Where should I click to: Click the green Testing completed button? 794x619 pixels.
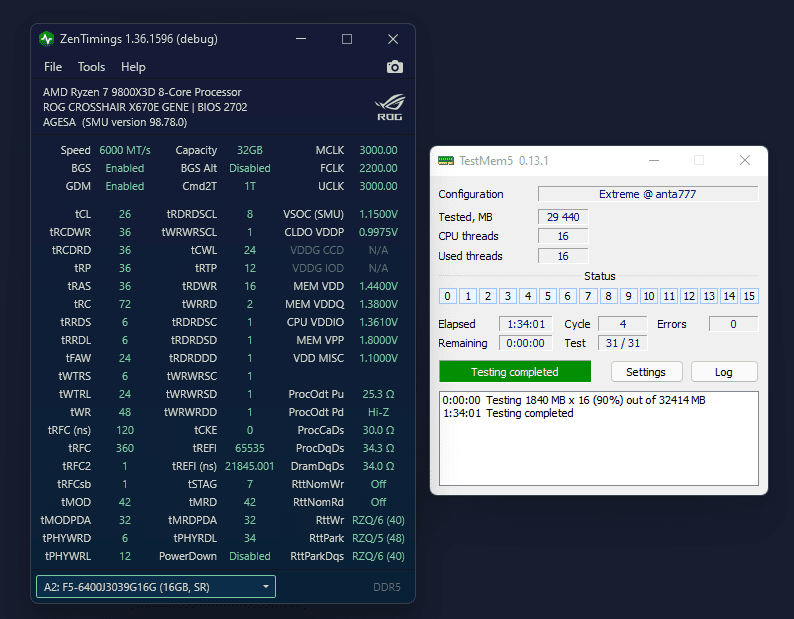point(515,372)
